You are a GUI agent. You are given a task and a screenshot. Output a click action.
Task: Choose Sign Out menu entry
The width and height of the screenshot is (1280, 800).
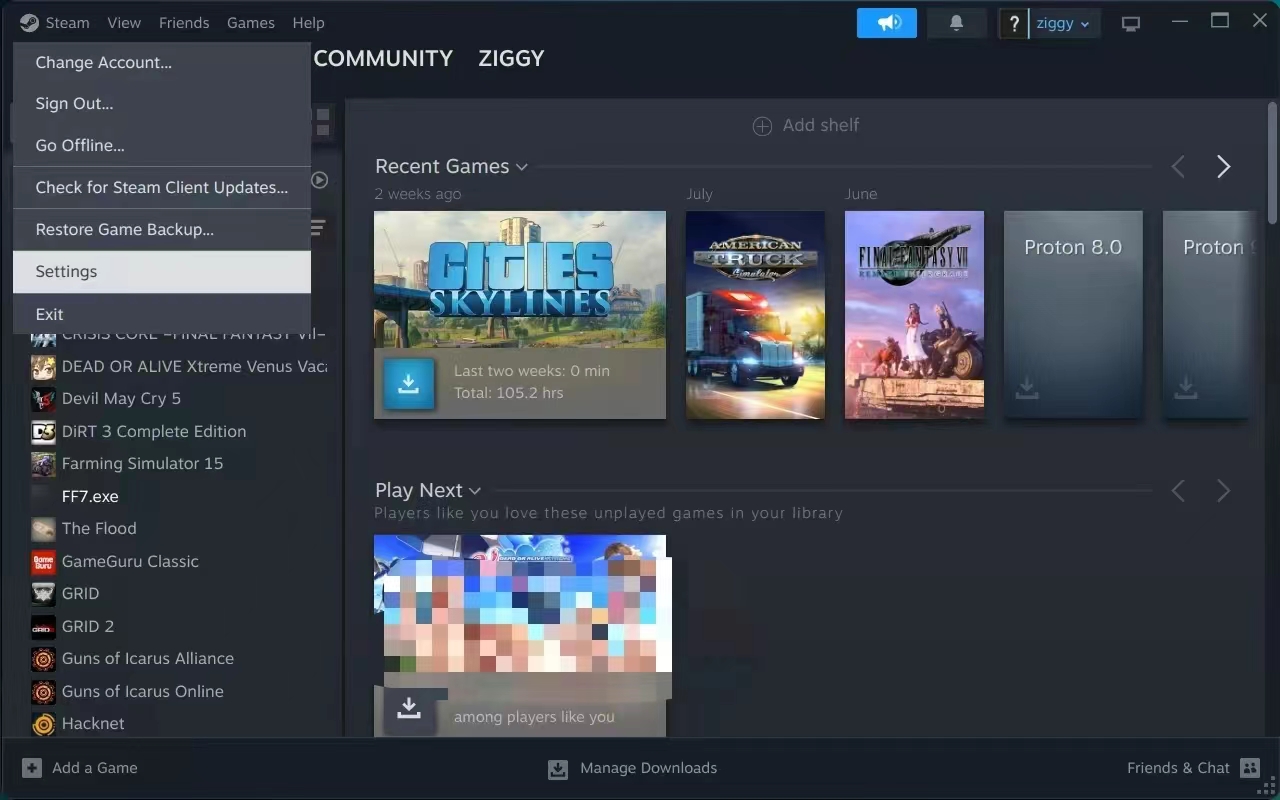click(162, 104)
